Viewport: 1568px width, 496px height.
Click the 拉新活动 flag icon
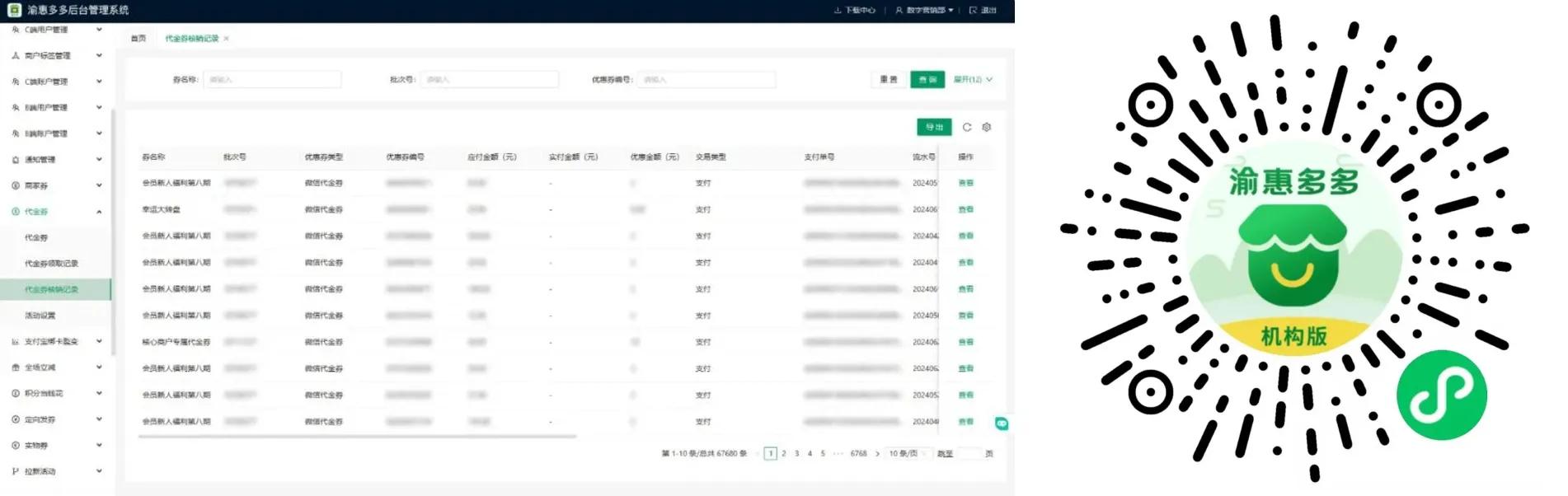click(15, 471)
